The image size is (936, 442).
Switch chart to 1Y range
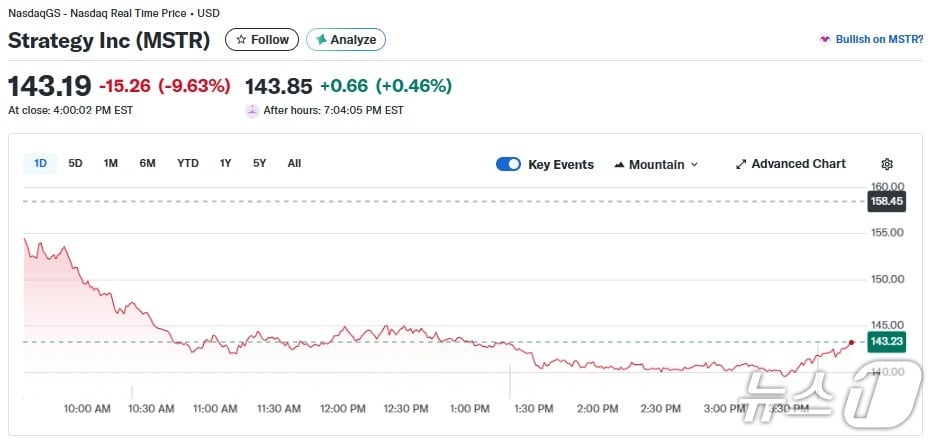tap(226, 163)
